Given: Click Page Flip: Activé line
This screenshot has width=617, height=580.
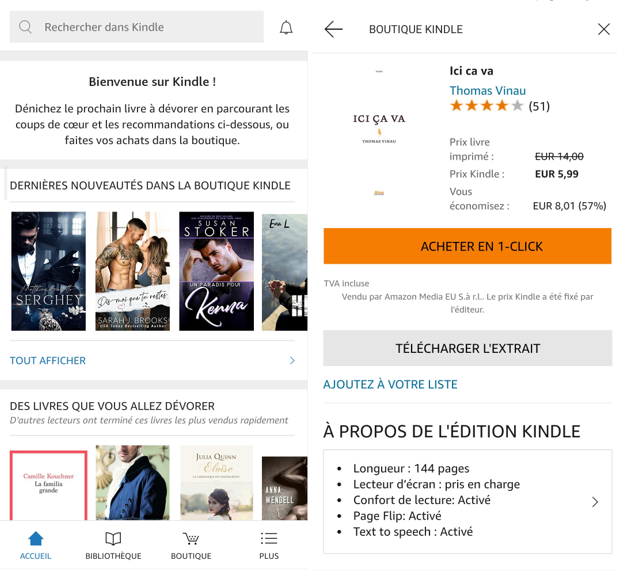Looking at the screenshot, I should point(397,516).
